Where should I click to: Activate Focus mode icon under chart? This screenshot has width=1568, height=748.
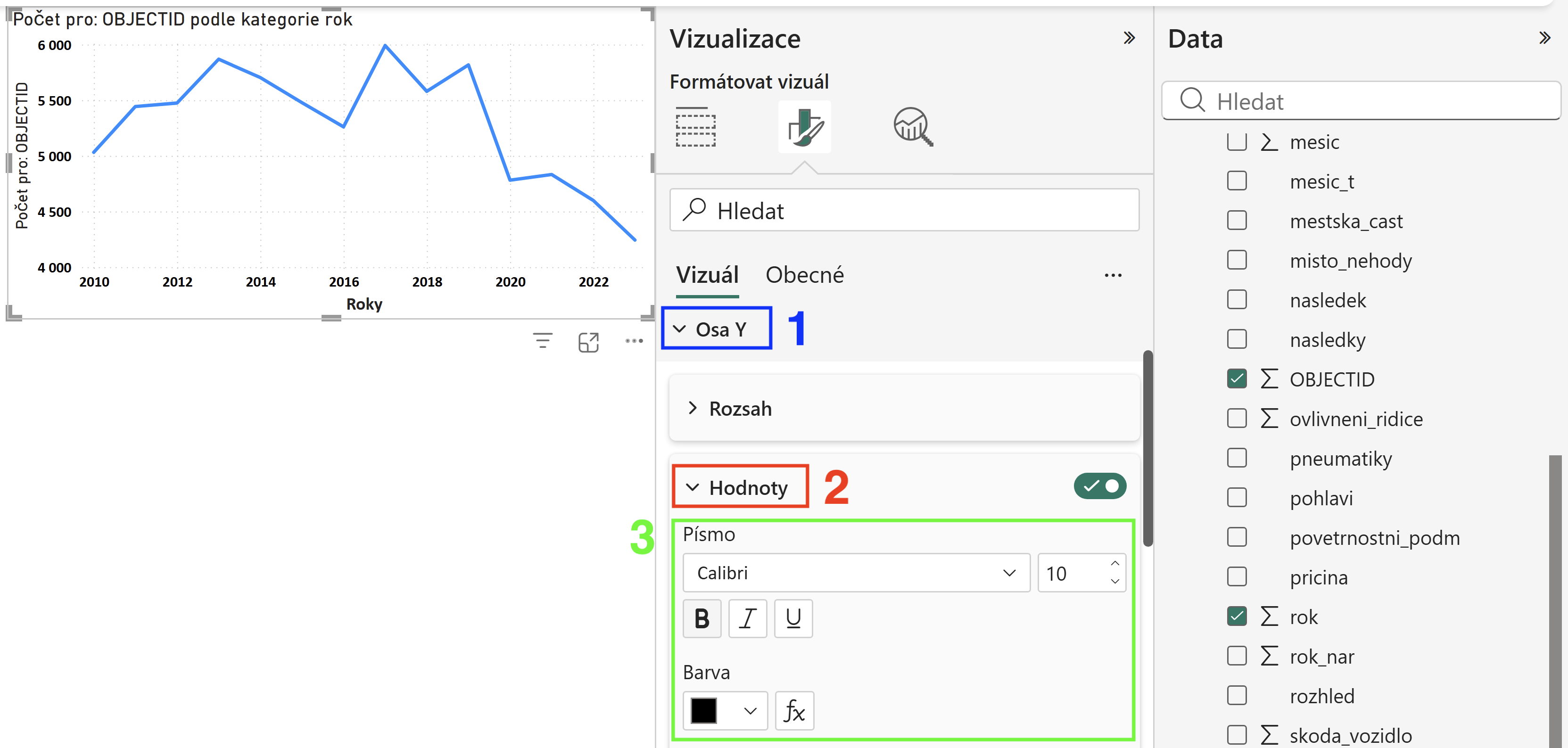[589, 342]
